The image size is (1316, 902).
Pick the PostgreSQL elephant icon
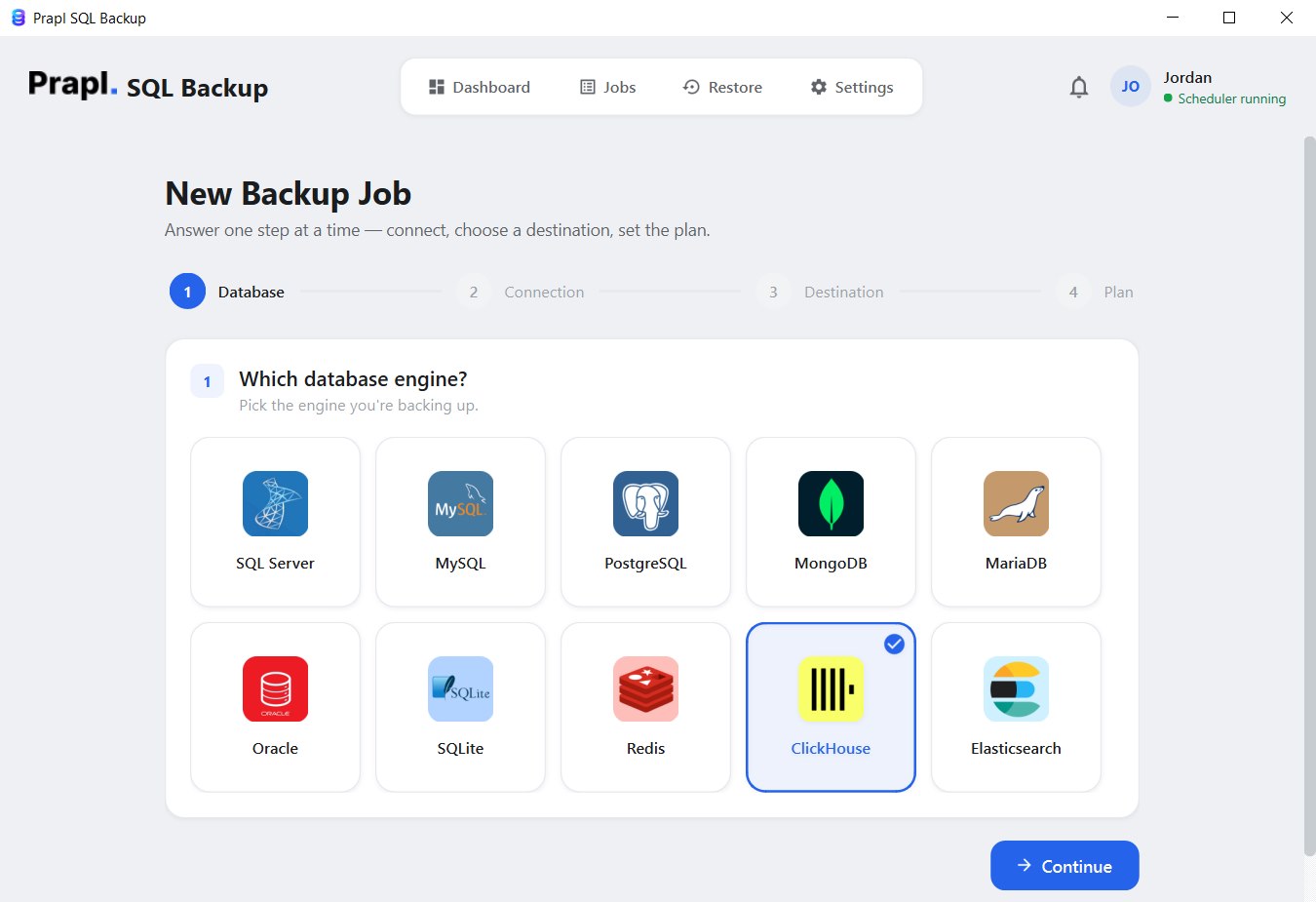click(x=645, y=503)
